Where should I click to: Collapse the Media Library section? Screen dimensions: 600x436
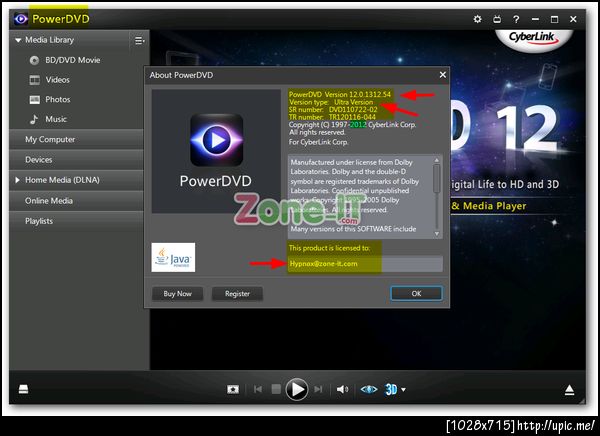coord(18,40)
